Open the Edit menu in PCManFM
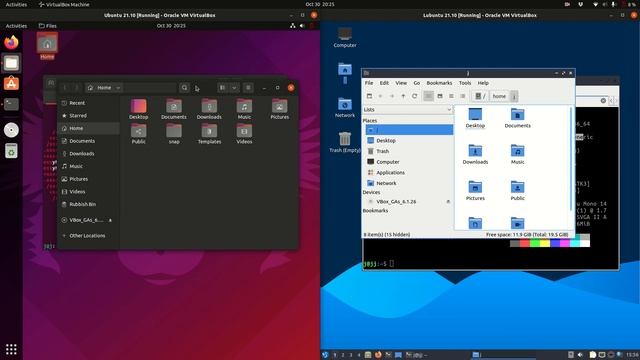Screen dimensions: 640x360 (x=384, y=83)
